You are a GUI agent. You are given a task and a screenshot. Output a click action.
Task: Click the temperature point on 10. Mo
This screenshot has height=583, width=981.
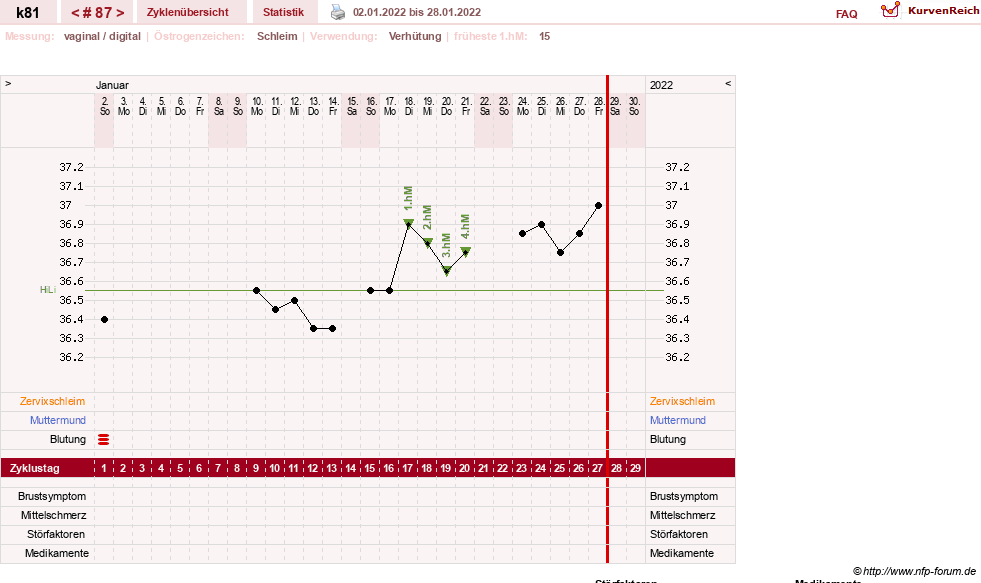pyautogui.click(x=257, y=291)
